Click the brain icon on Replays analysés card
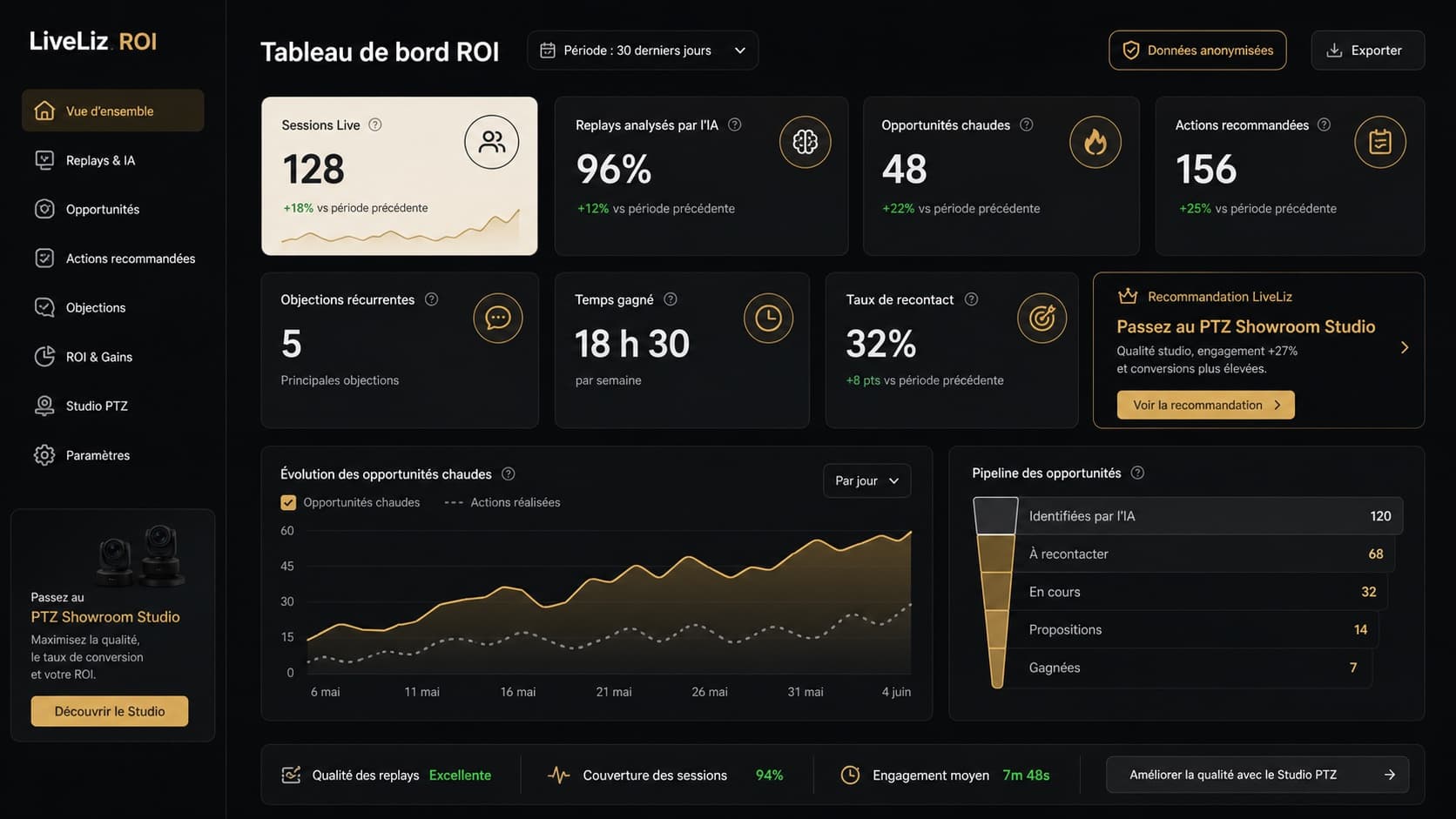Viewport: 1456px width, 819px height. [x=805, y=142]
